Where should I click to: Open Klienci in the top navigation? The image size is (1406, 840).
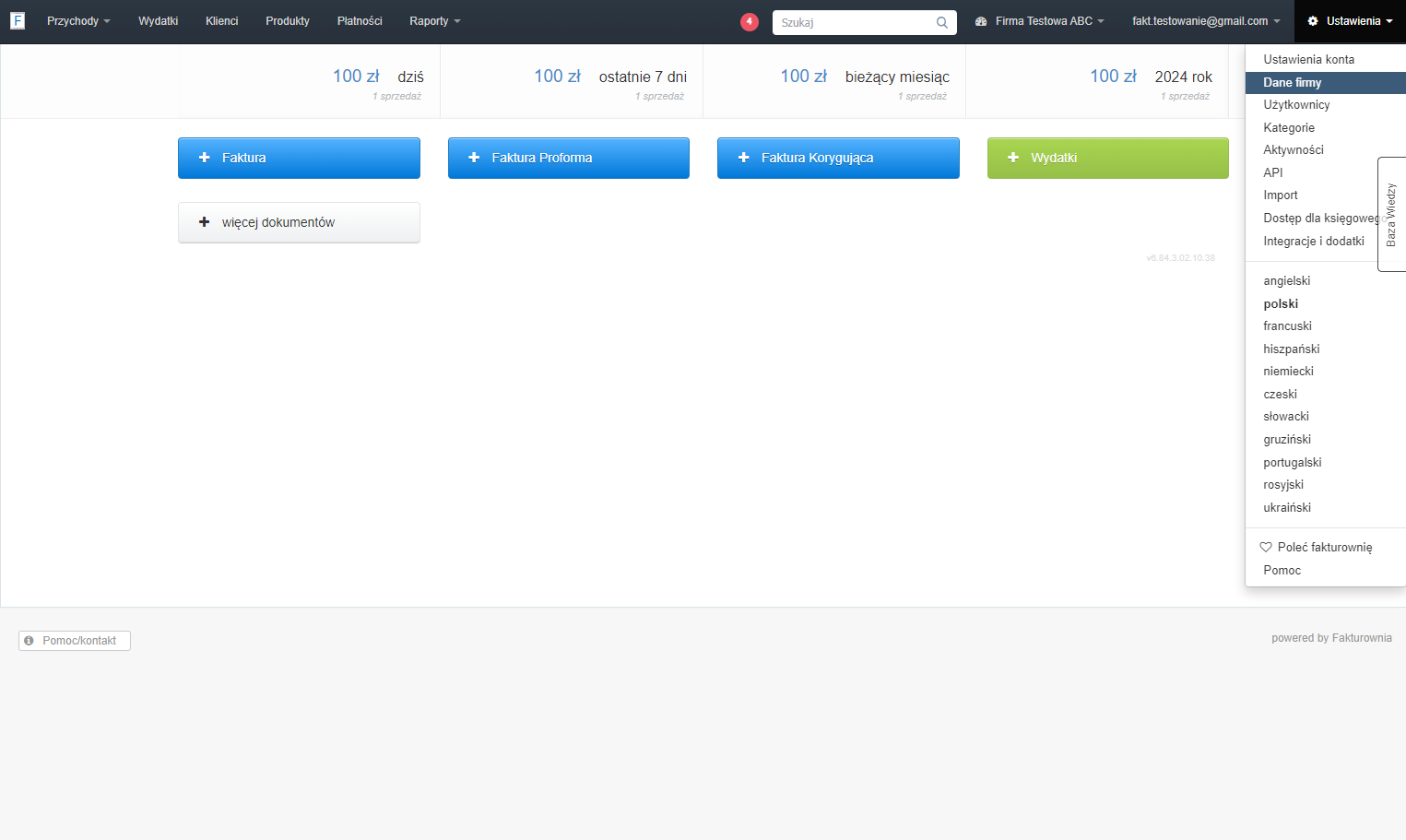click(x=221, y=21)
